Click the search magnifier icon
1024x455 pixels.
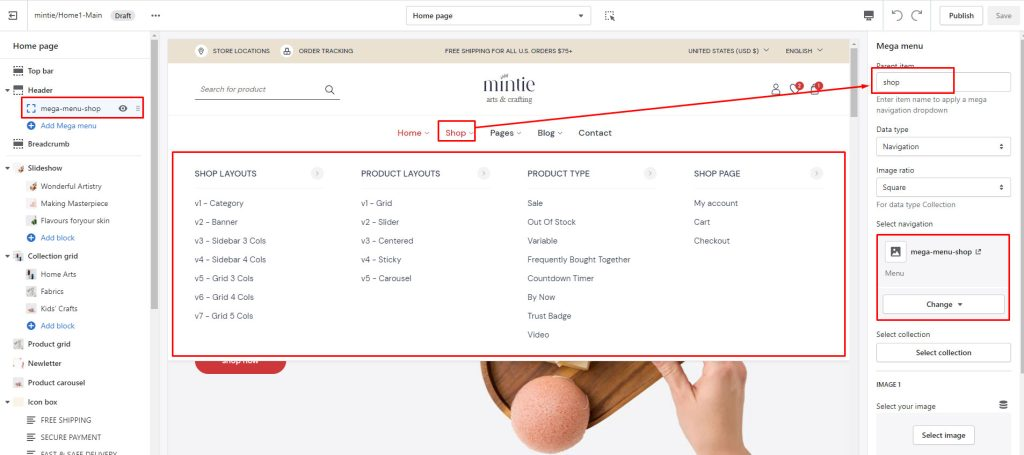(x=330, y=90)
